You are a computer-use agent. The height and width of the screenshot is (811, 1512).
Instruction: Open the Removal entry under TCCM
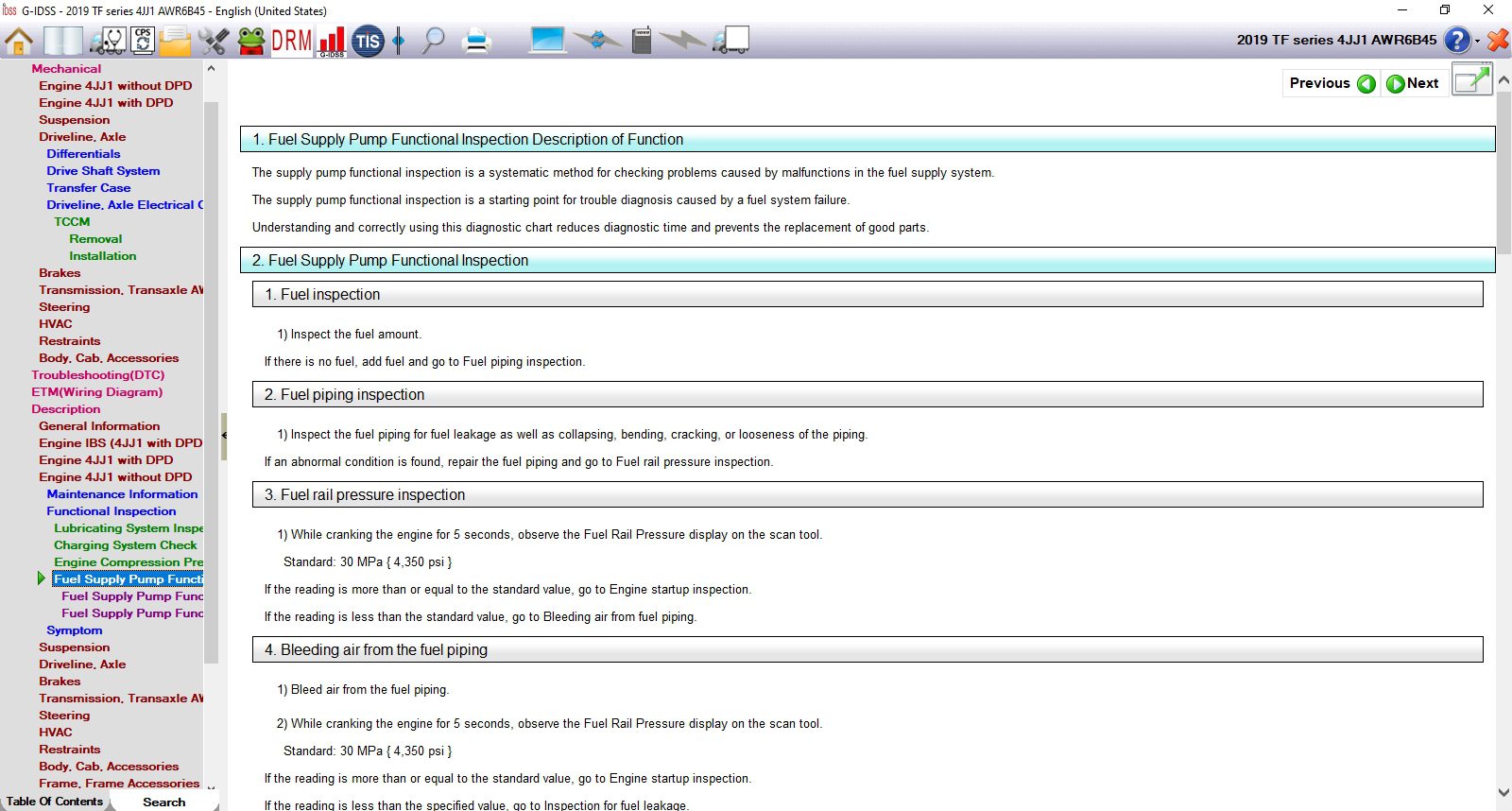coord(95,239)
